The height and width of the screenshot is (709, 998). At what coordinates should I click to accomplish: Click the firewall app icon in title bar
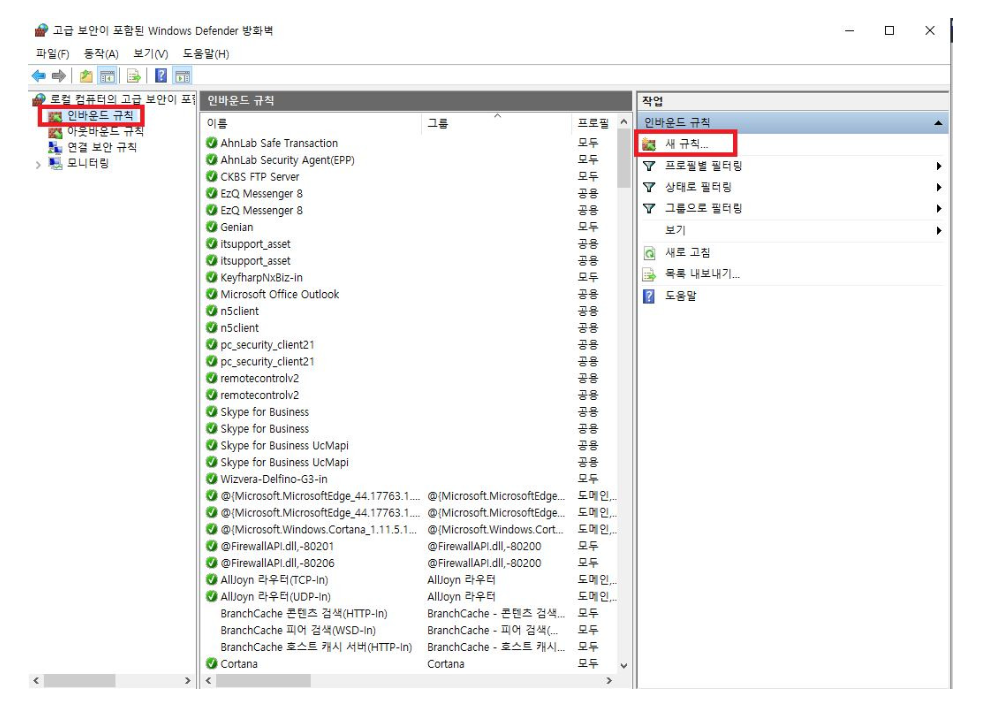41,31
